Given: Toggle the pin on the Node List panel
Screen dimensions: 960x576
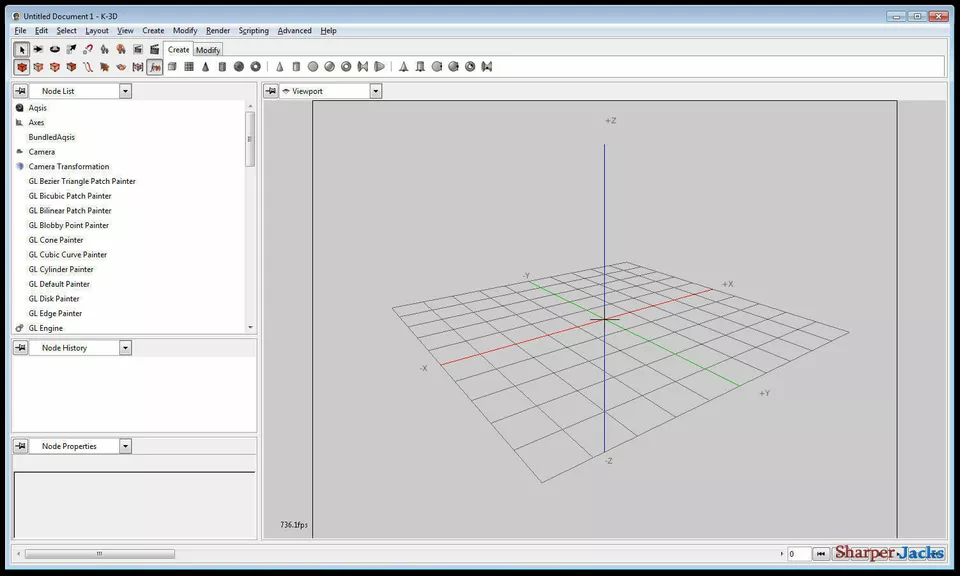Looking at the screenshot, I should pos(20,91).
